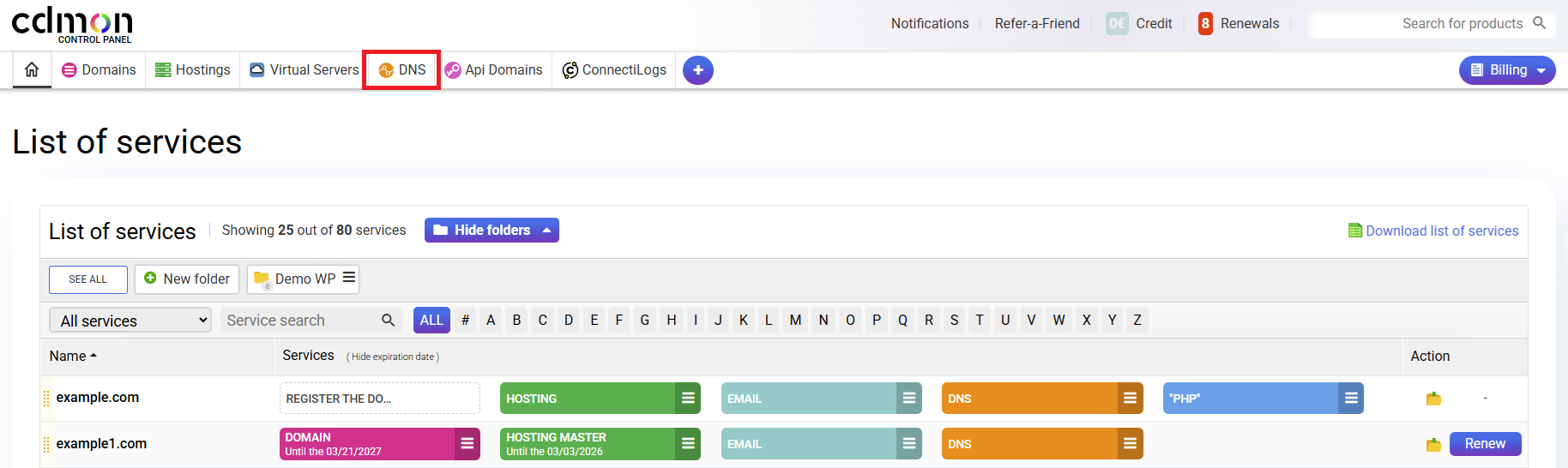Viewport: 1568px width, 468px height.
Task: Open the example1.com DOMAIN service menu icon
Action: [467, 444]
